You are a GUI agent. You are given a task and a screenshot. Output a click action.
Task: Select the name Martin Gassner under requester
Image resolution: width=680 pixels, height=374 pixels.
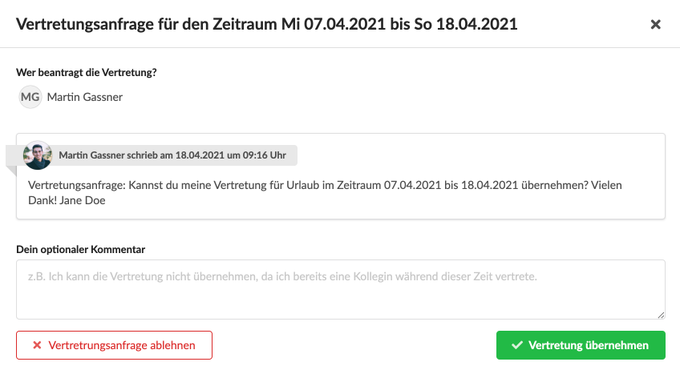[85, 97]
